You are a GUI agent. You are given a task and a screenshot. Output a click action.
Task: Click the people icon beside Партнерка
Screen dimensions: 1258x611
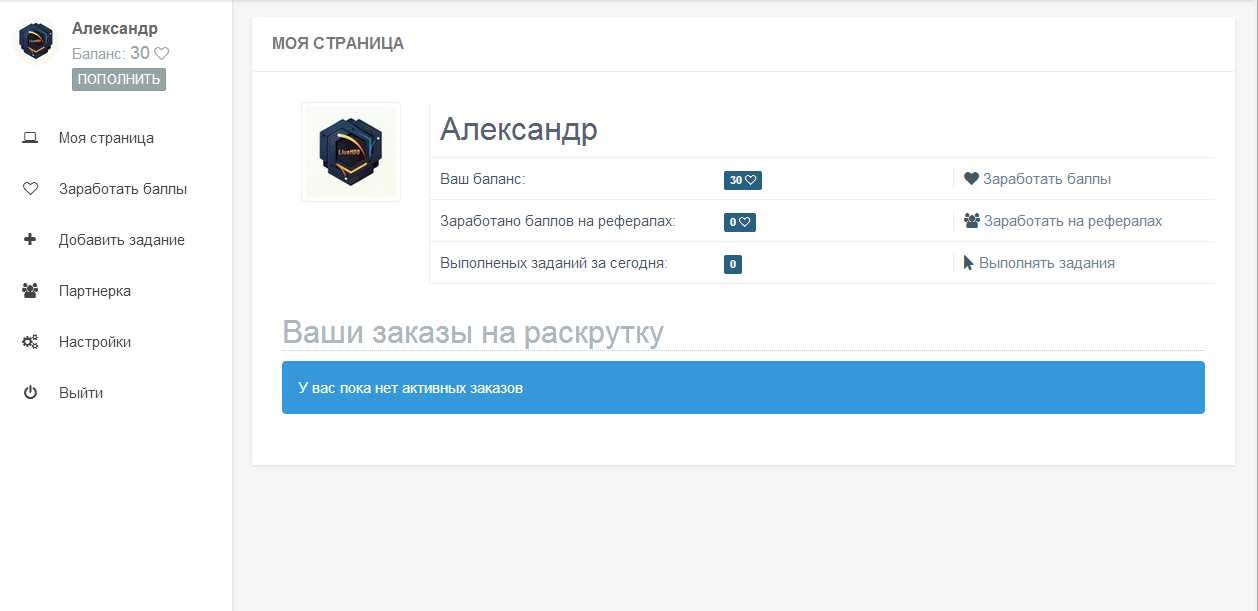(x=30, y=291)
